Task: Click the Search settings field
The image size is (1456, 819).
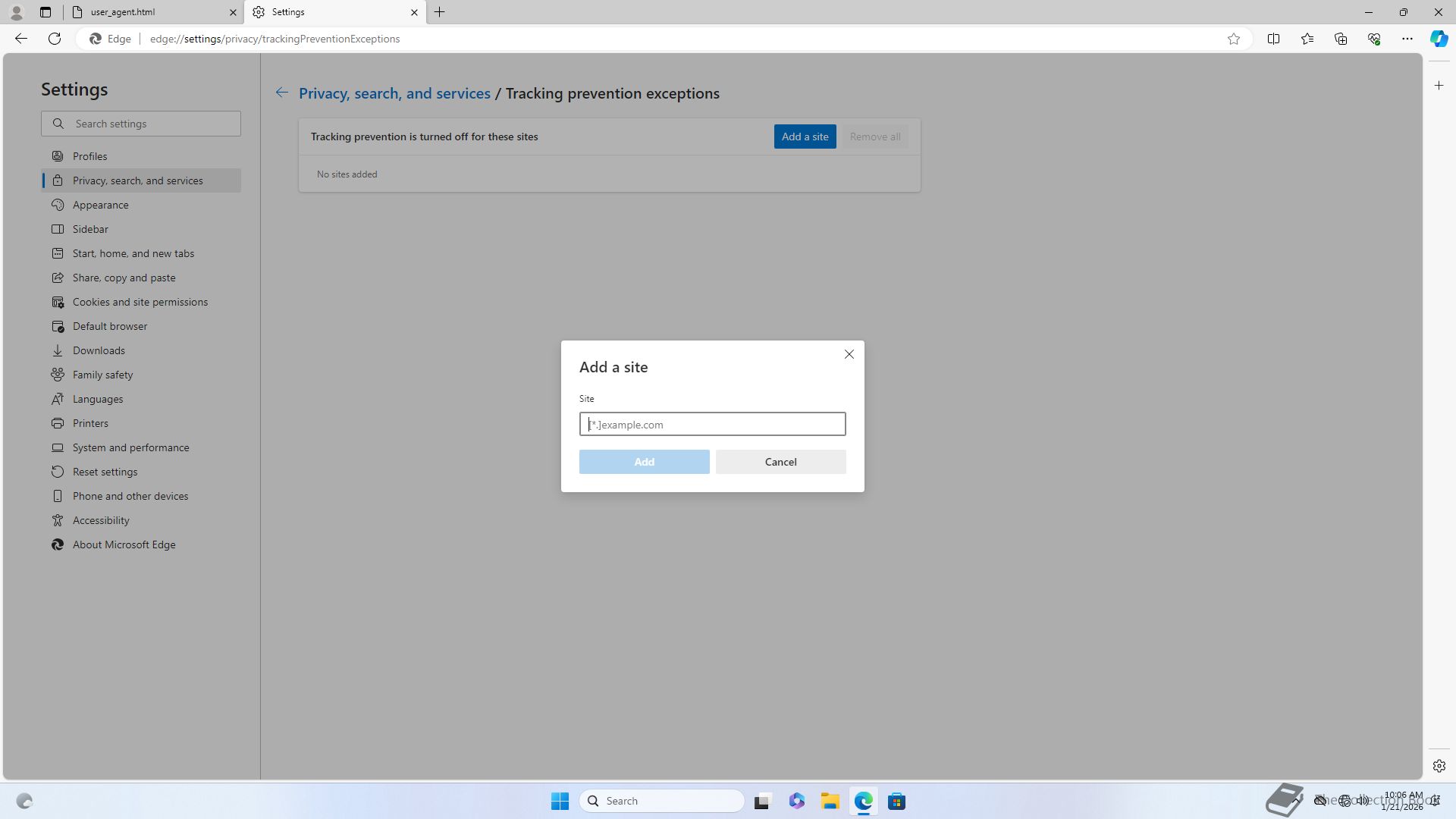Action: (152, 124)
